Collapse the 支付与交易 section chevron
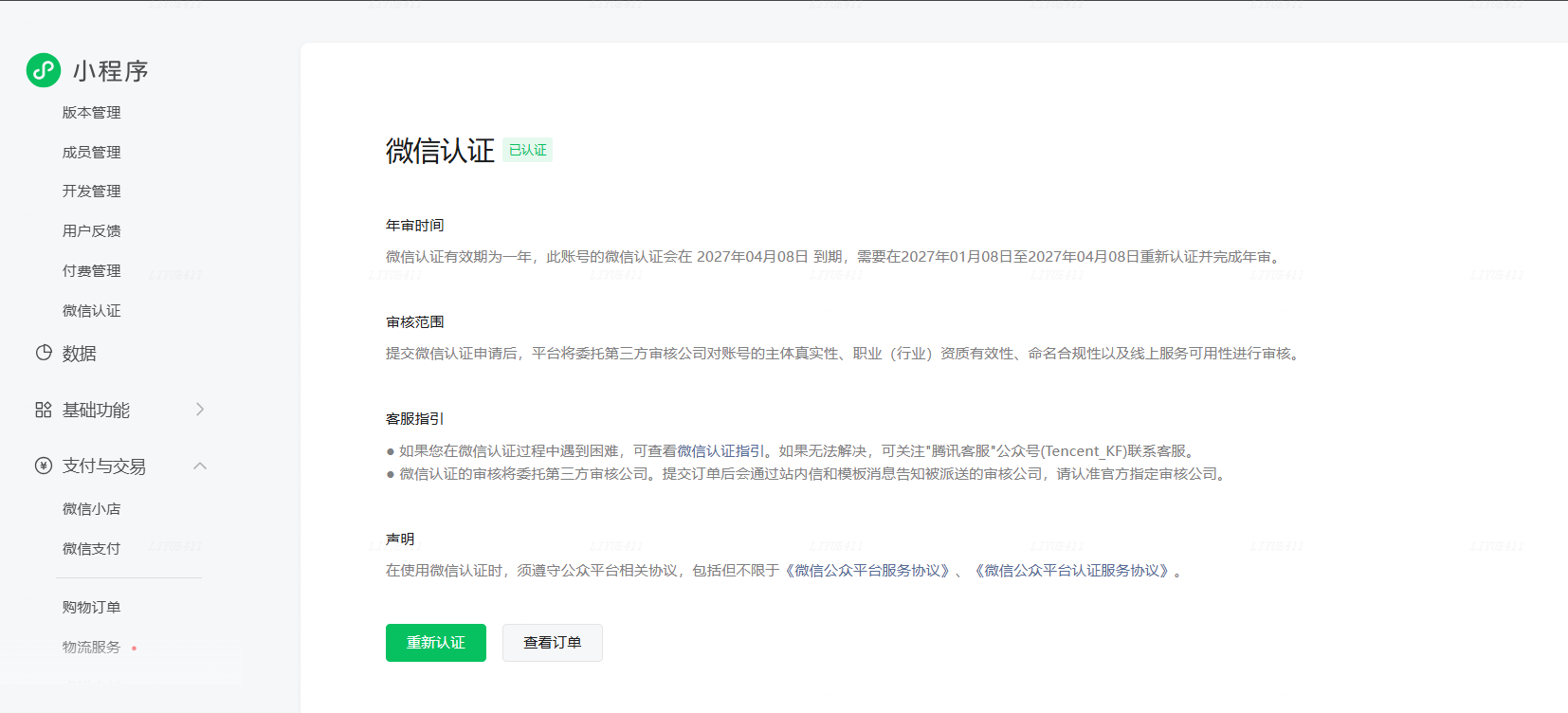Image resolution: width=1568 pixels, height=713 pixels. (200, 466)
